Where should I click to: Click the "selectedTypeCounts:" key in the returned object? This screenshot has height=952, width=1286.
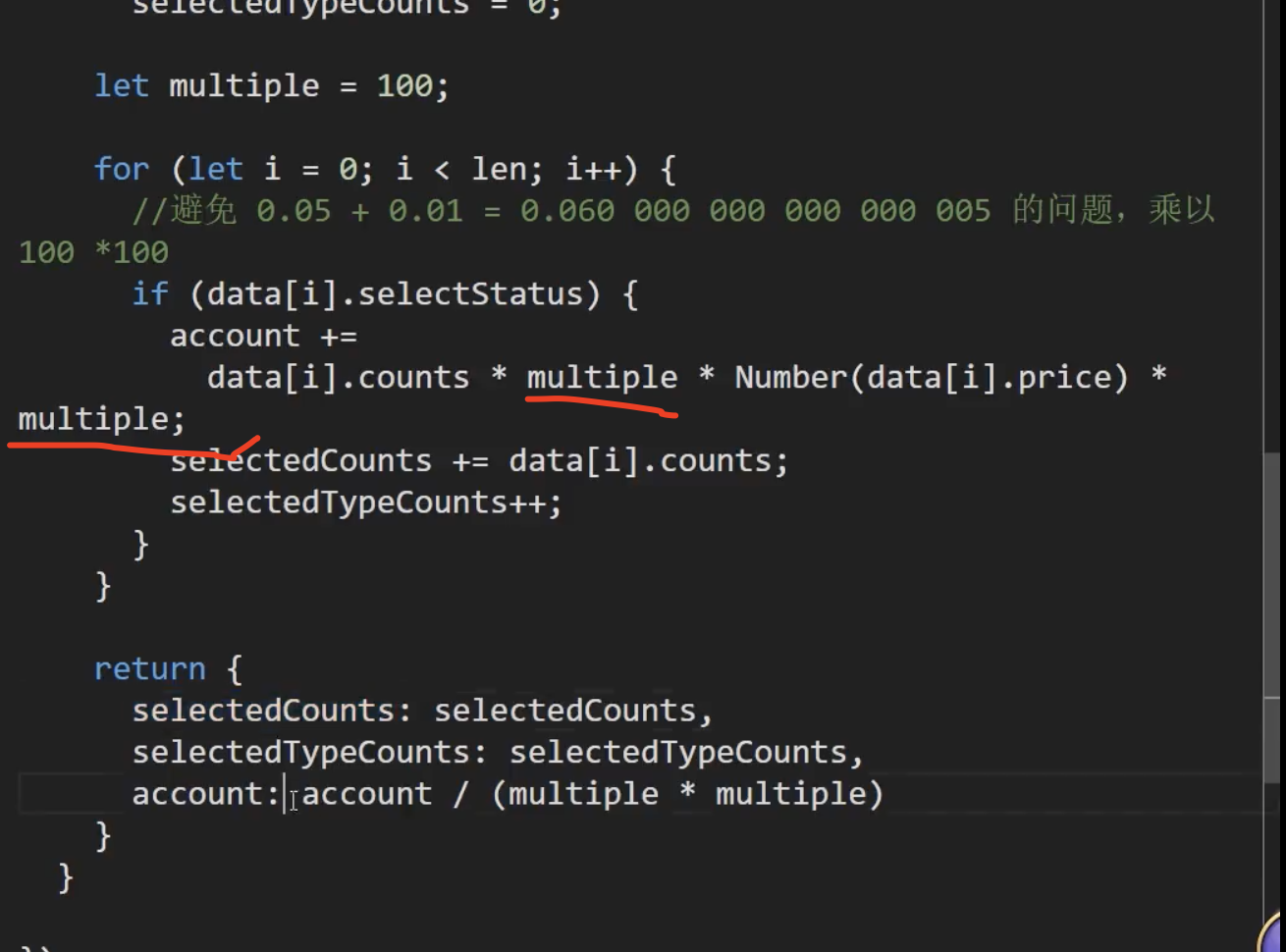click(x=310, y=752)
